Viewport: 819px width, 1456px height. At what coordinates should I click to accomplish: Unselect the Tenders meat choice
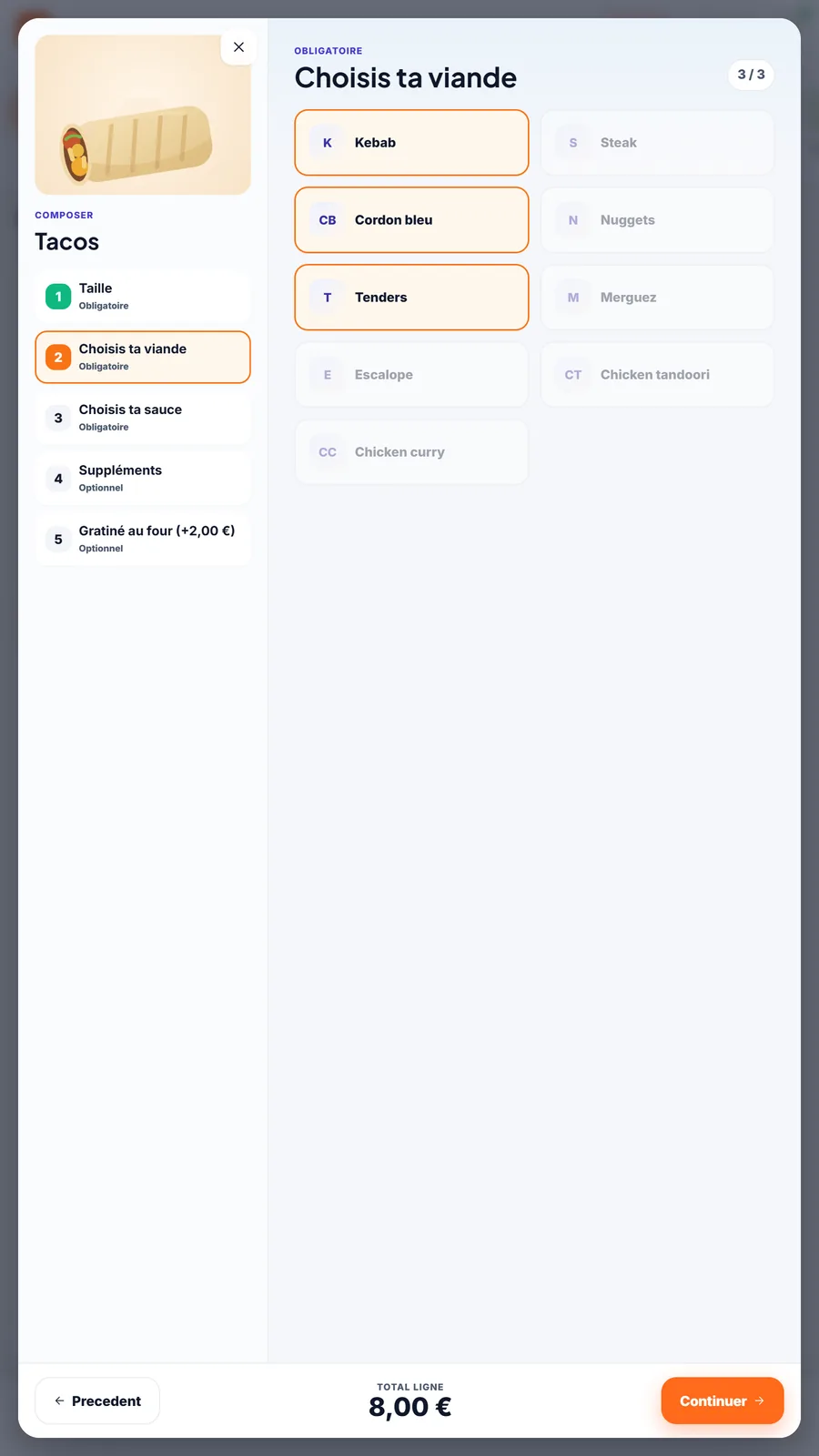coord(411,298)
